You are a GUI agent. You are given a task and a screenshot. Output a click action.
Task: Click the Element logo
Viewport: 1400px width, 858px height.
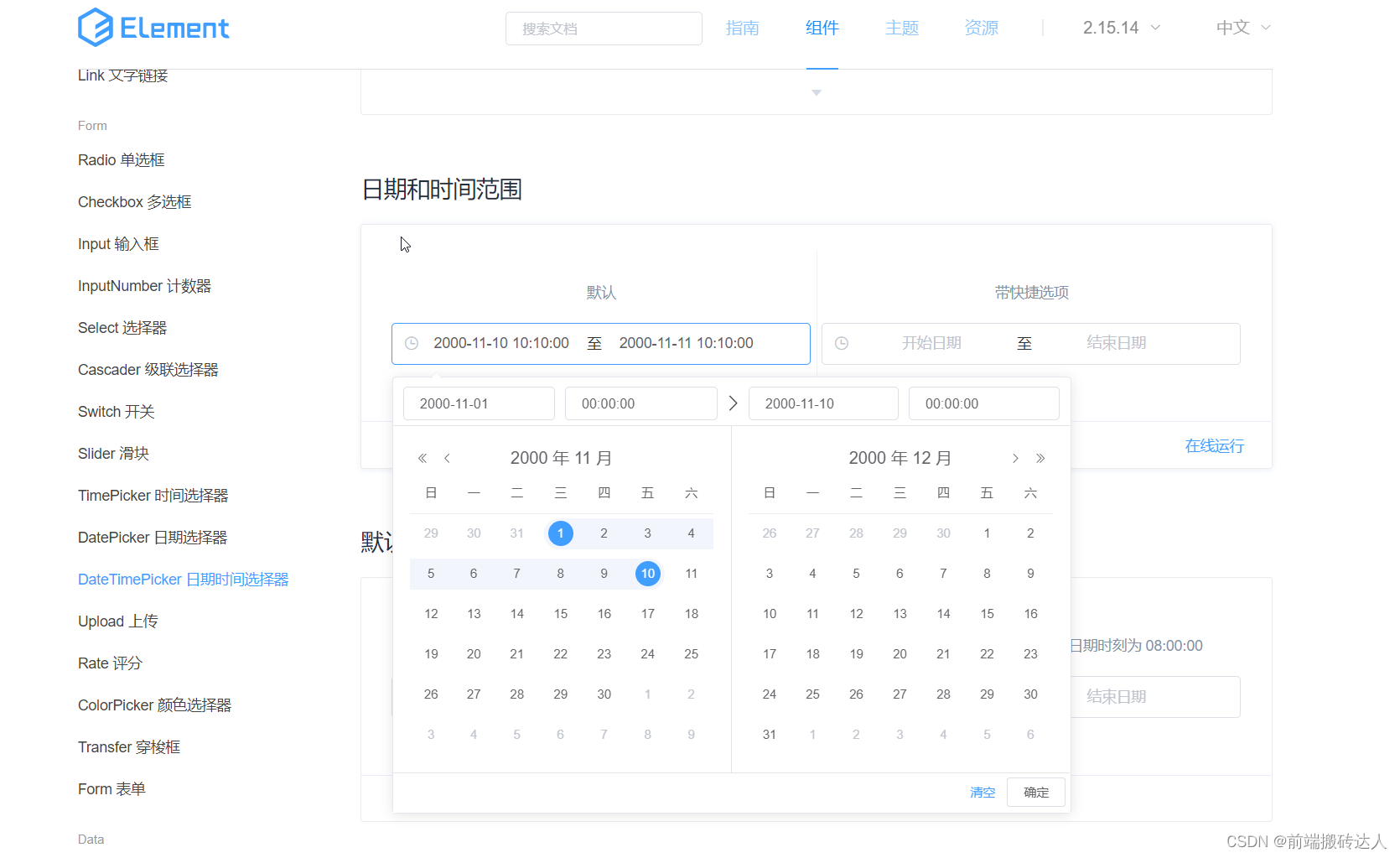pyautogui.click(x=153, y=28)
